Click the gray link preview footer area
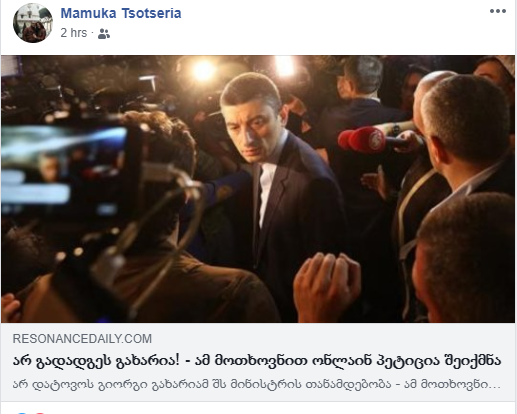This screenshot has width=517, height=414. click(x=258, y=362)
